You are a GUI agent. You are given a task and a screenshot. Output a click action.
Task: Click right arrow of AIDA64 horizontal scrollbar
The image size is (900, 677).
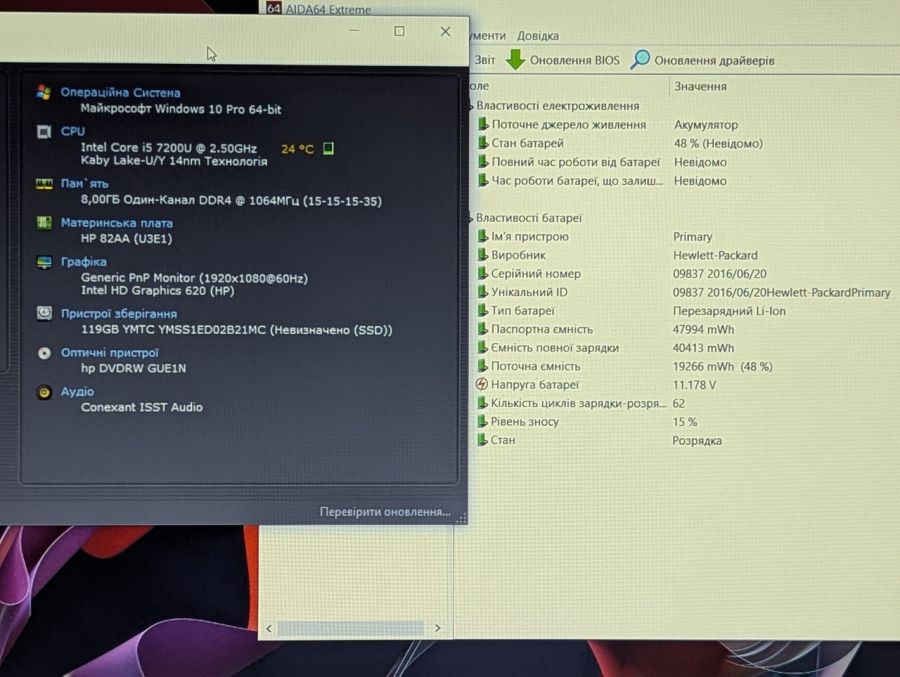coord(437,628)
